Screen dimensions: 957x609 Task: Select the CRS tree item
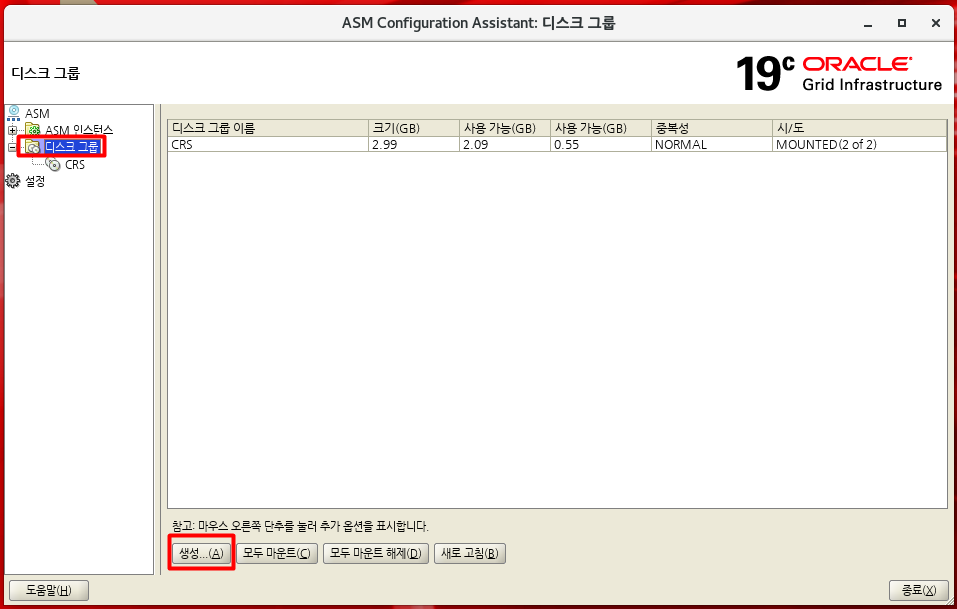75,165
